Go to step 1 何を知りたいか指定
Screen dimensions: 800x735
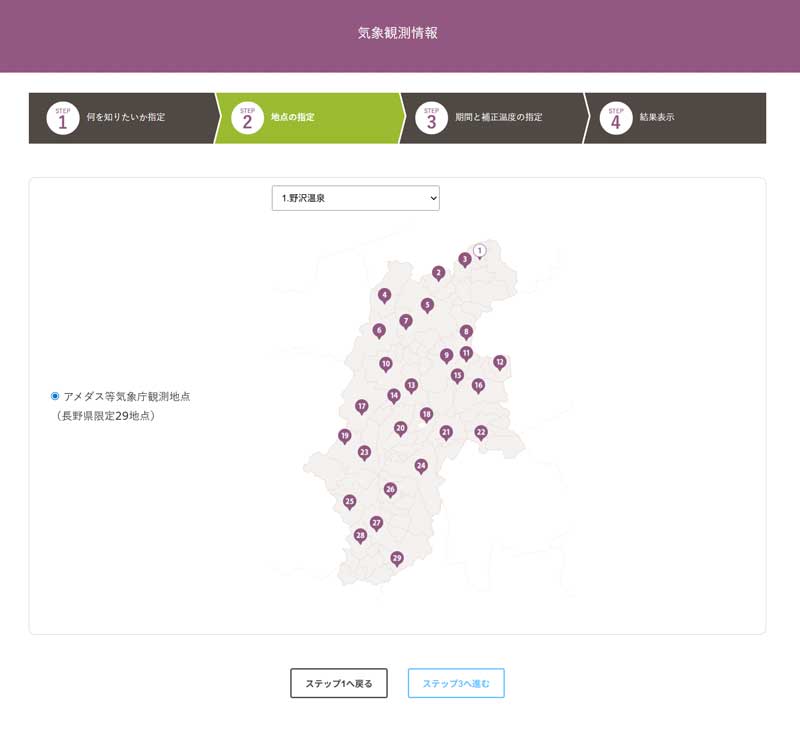[120, 118]
